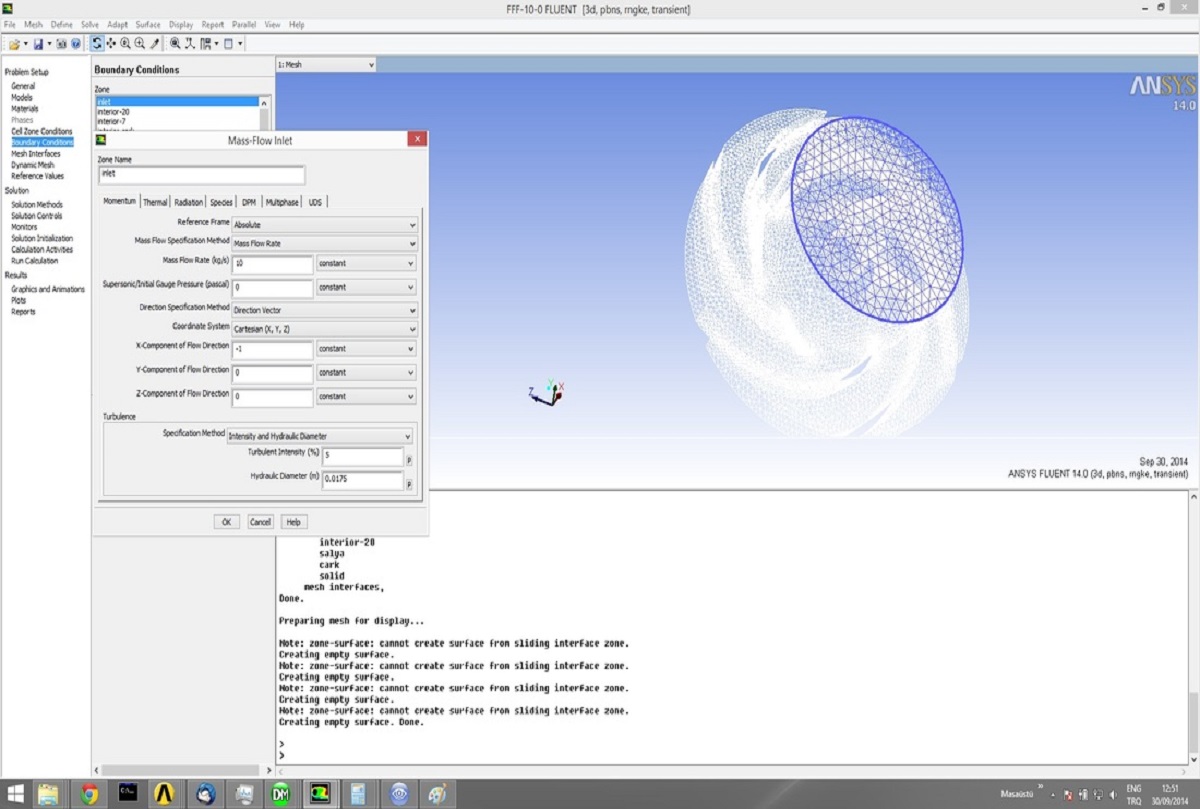Image resolution: width=1200 pixels, height=809 pixels.
Task: Open the '1: Mesh' graphics window dropdown
Action: [326, 64]
